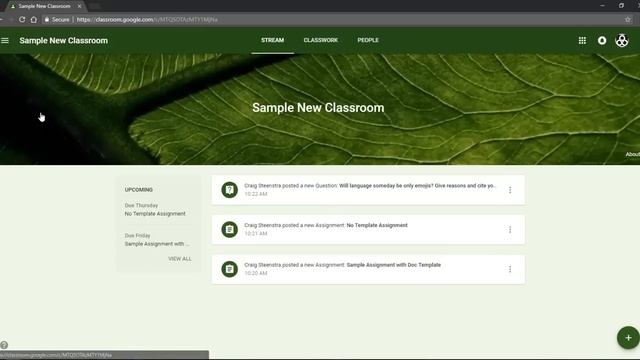
Task: Open the Google apps grid
Action: click(x=582, y=40)
